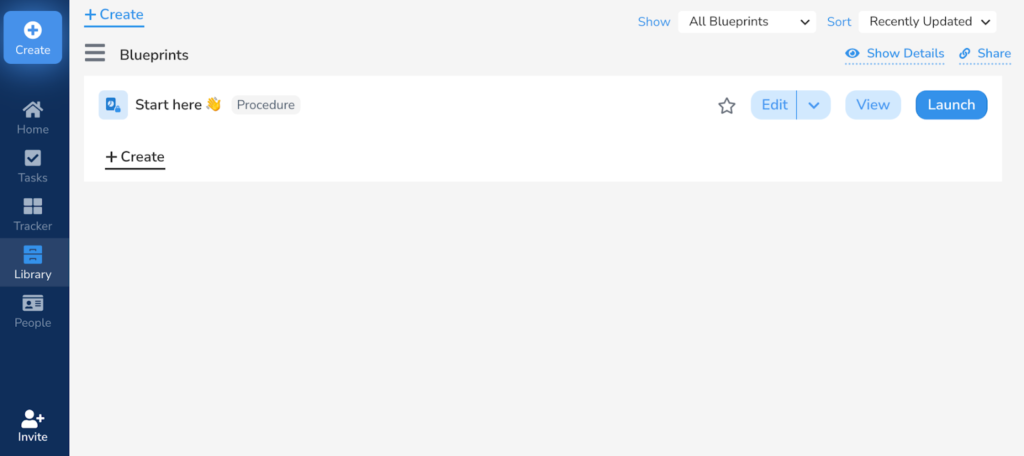This screenshot has width=1024, height=456.
Task: Click the Invite person-plus icon
Action: pyautogui.click(x=33, y=418)
